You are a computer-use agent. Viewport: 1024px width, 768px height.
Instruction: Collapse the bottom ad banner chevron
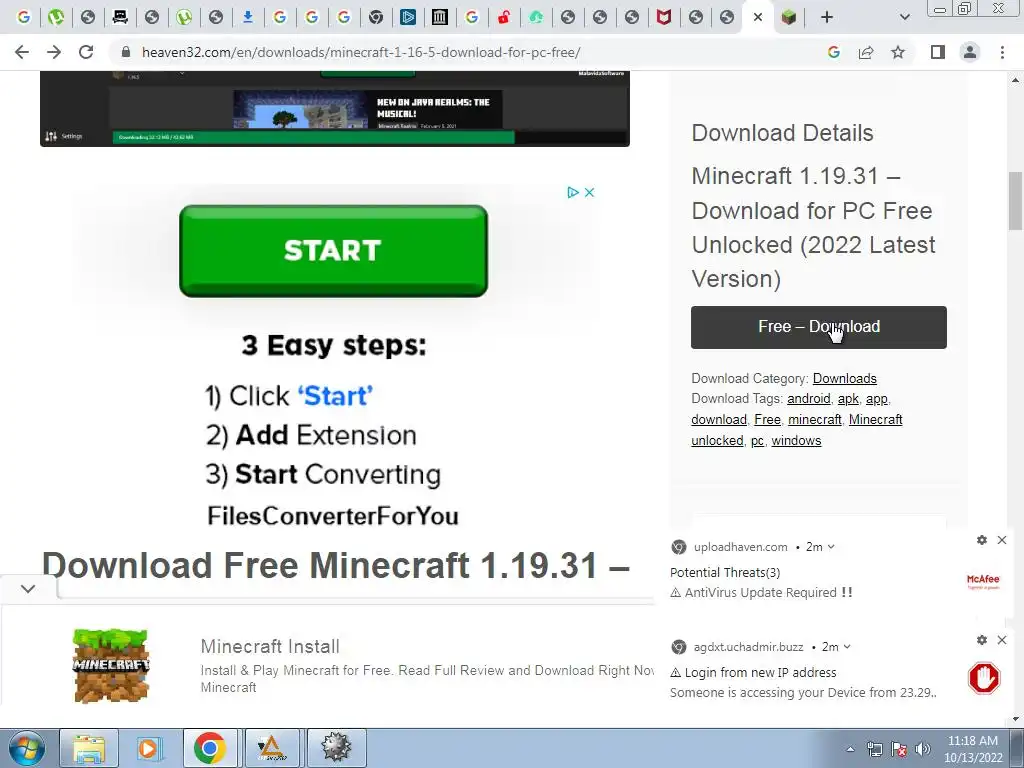(28, 589)
